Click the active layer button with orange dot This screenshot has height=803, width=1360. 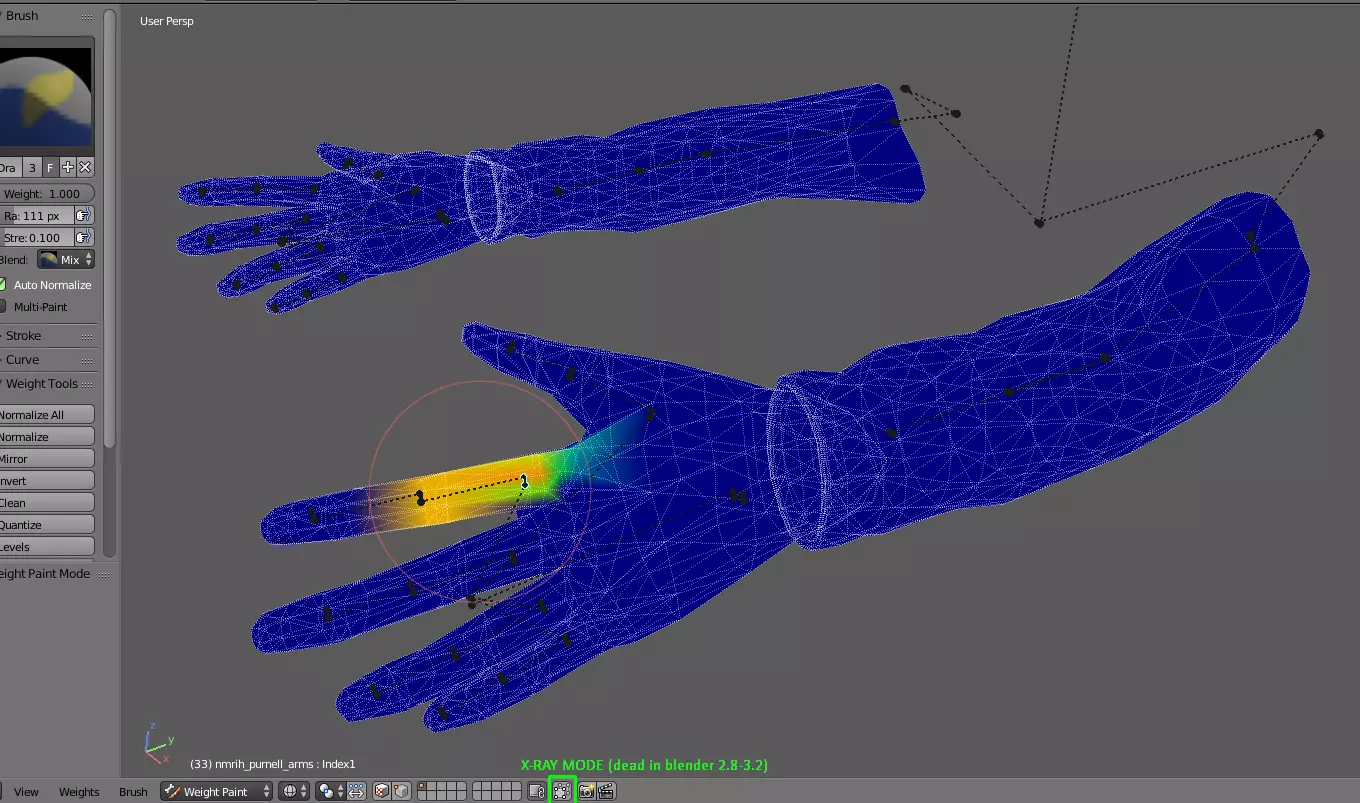click(x=421, y=787)
